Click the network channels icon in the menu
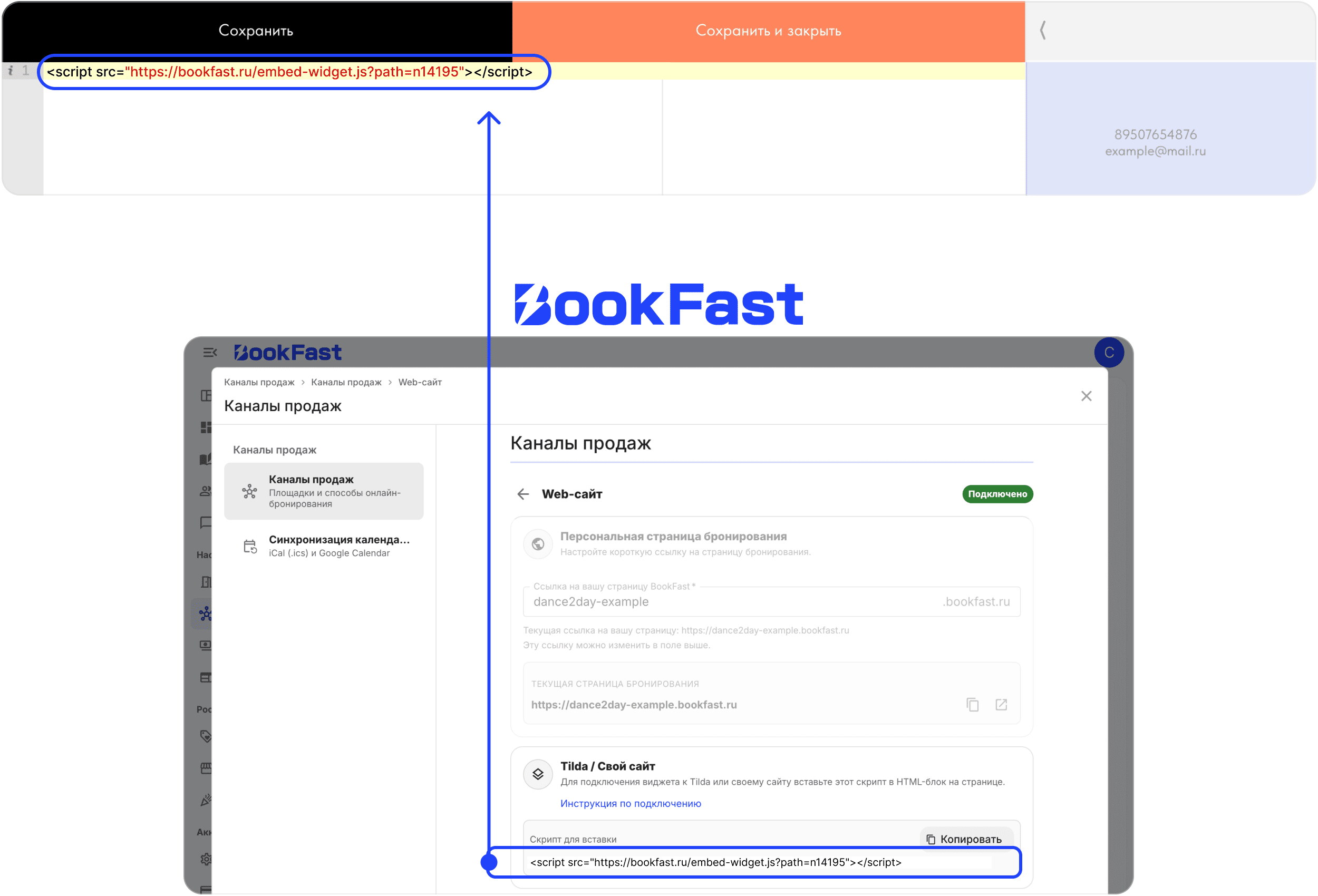Screen dimensions: 1318x896 click(249, 491)
